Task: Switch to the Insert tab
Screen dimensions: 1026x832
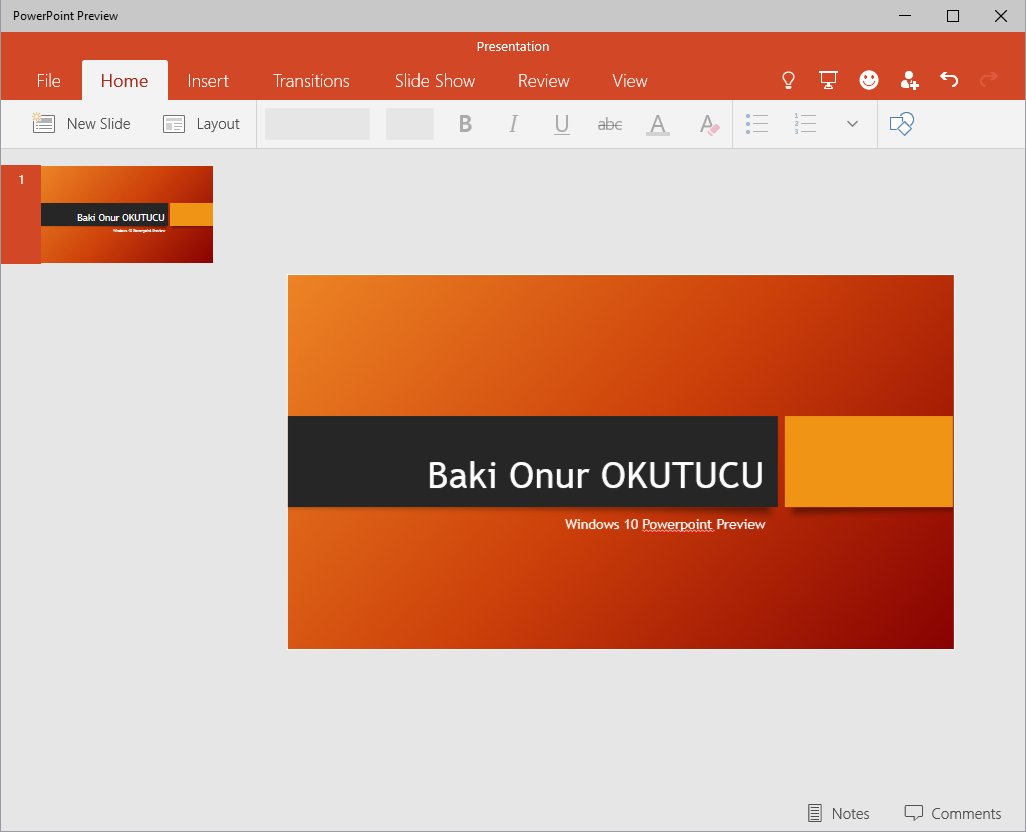Action: 208,80
